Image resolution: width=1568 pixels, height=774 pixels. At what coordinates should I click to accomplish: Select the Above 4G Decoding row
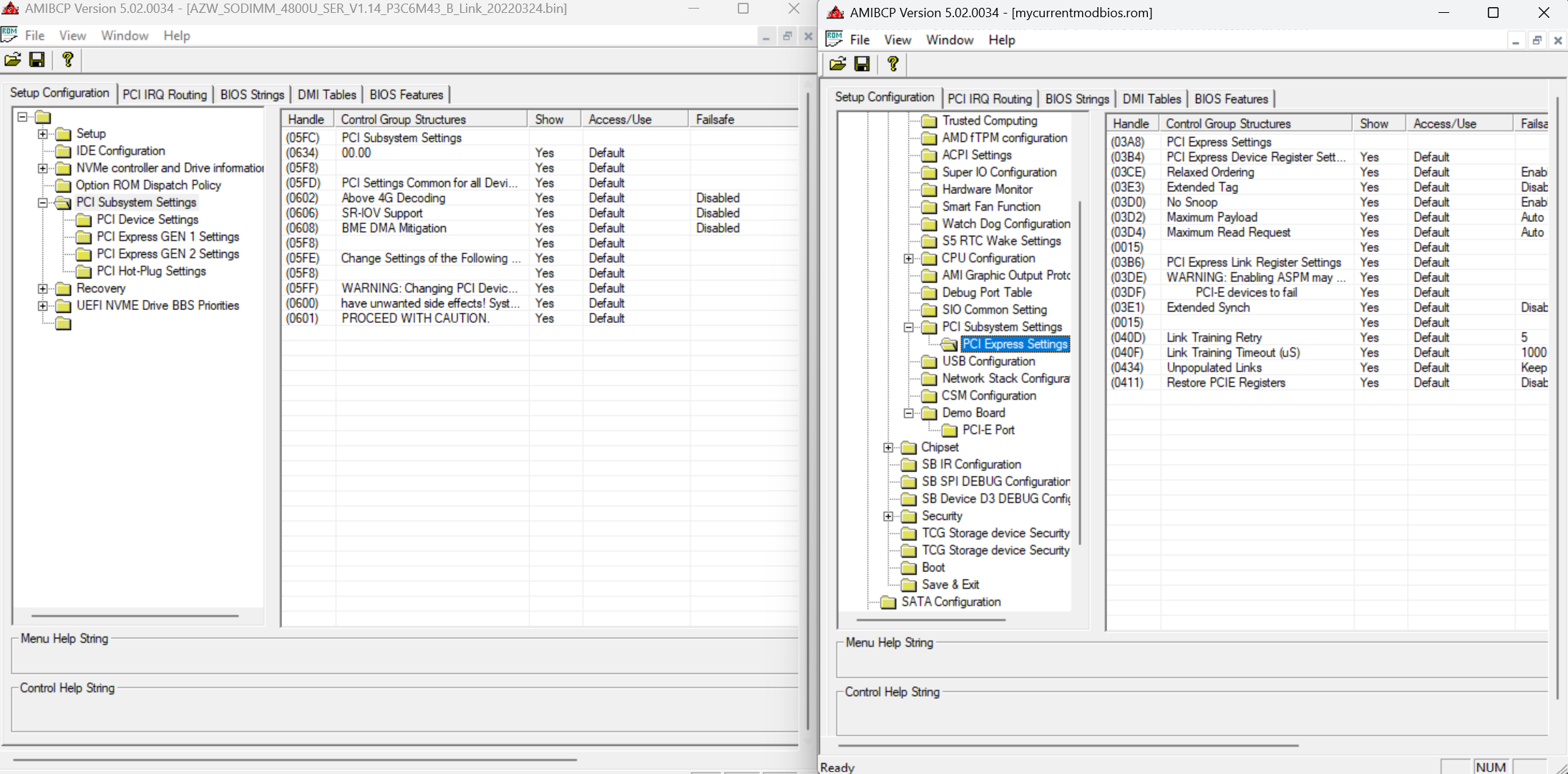[540, 198]
